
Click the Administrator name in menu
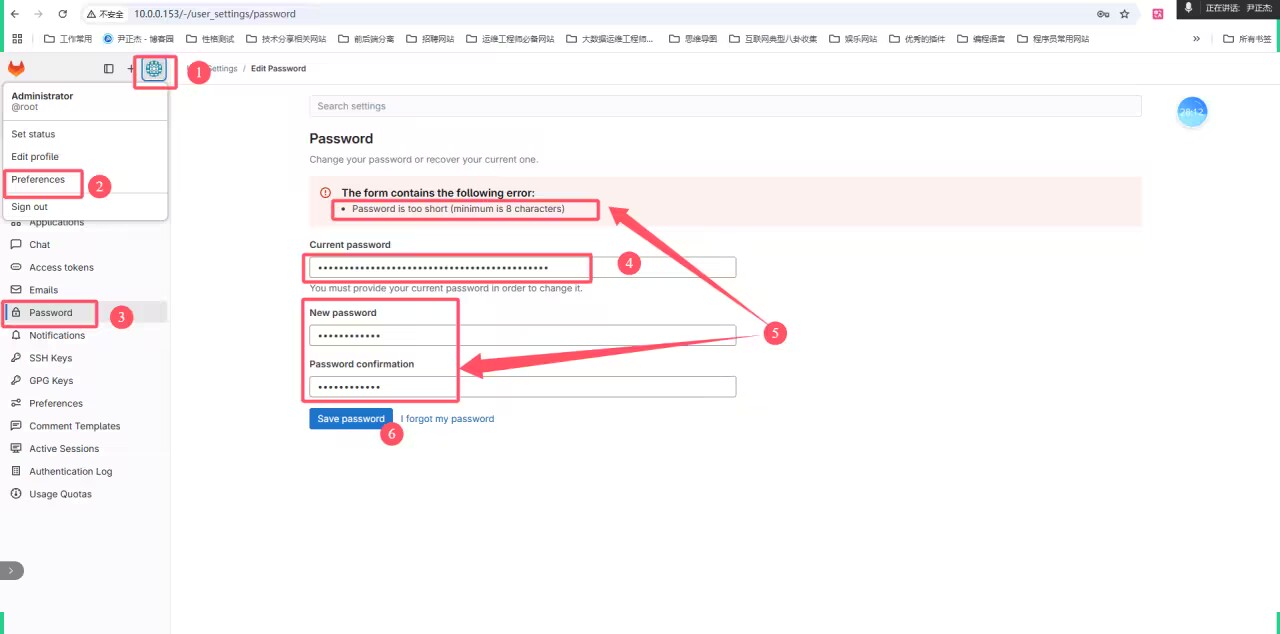click(x=42, y=96)
